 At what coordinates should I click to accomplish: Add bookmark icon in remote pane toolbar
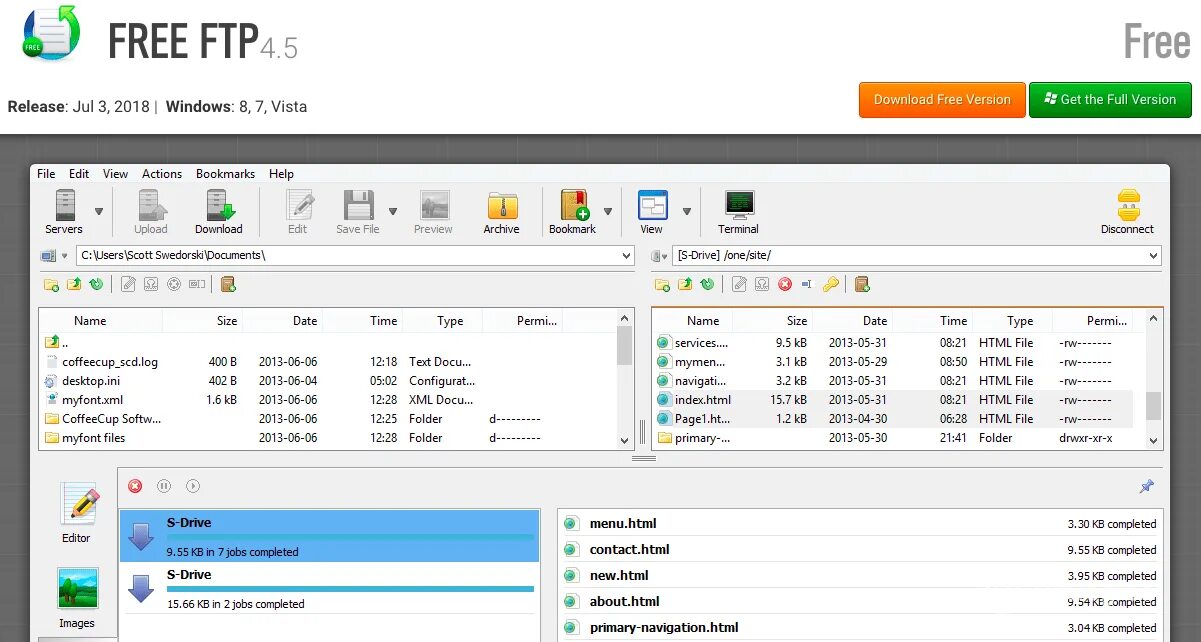862,285
